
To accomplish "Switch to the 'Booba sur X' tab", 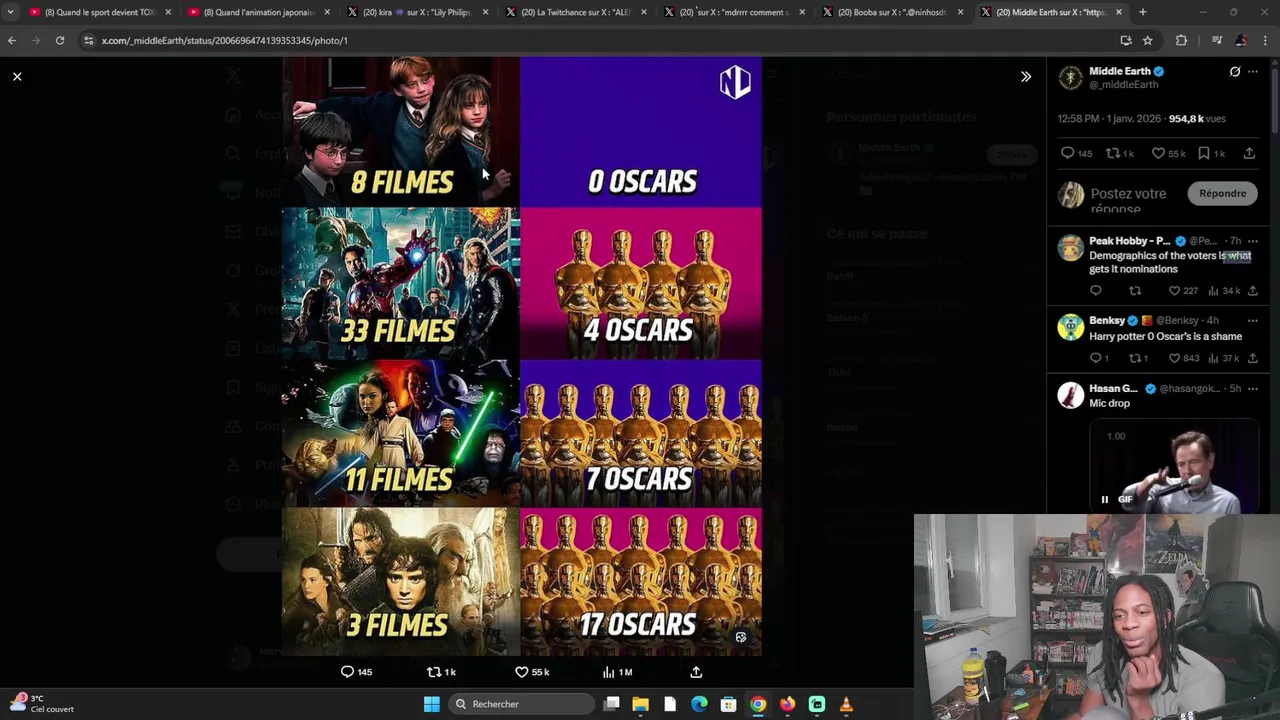I will pyautogui.click(x=892, y=12).
